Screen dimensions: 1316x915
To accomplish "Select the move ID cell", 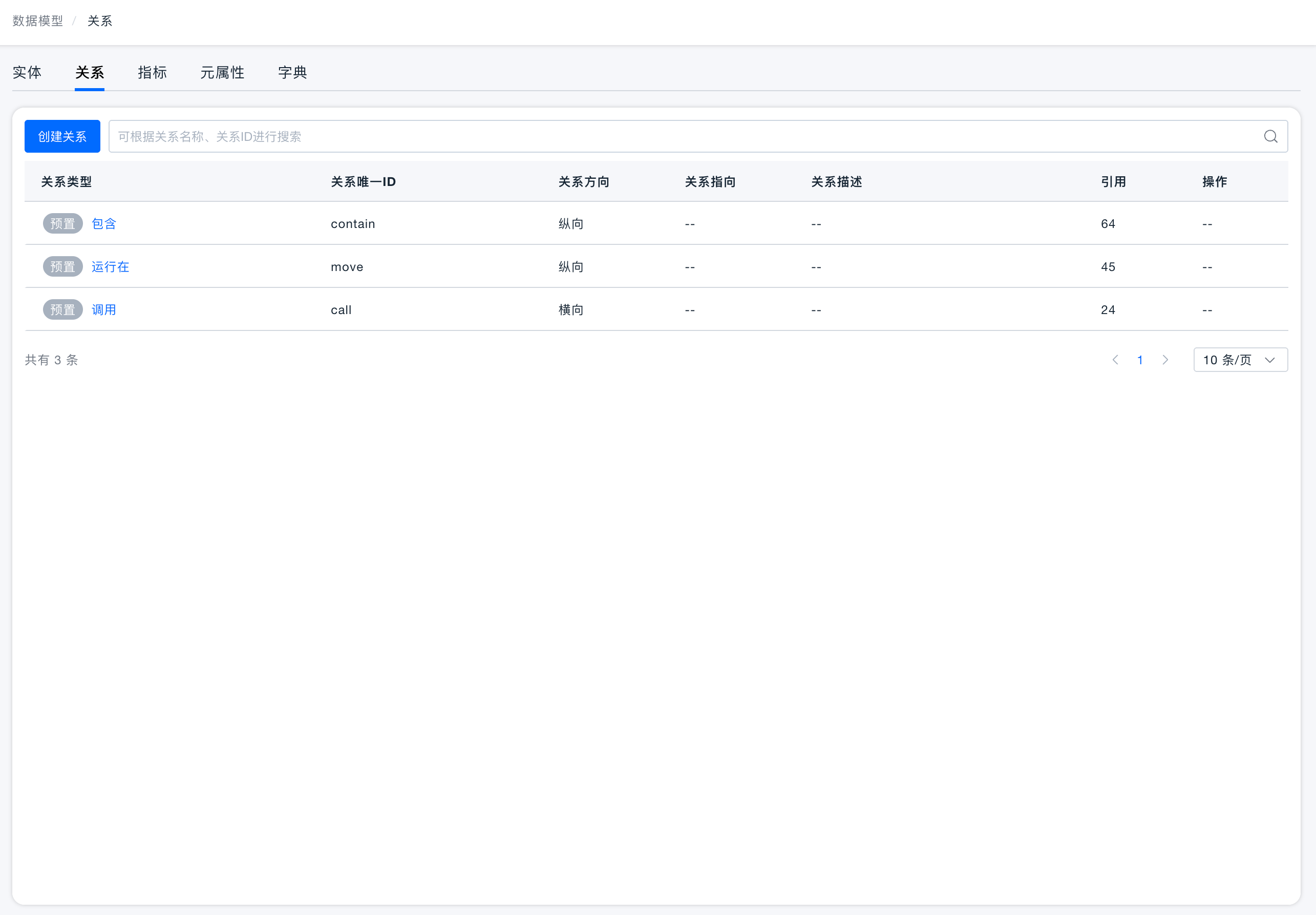I will click(347, 266).
